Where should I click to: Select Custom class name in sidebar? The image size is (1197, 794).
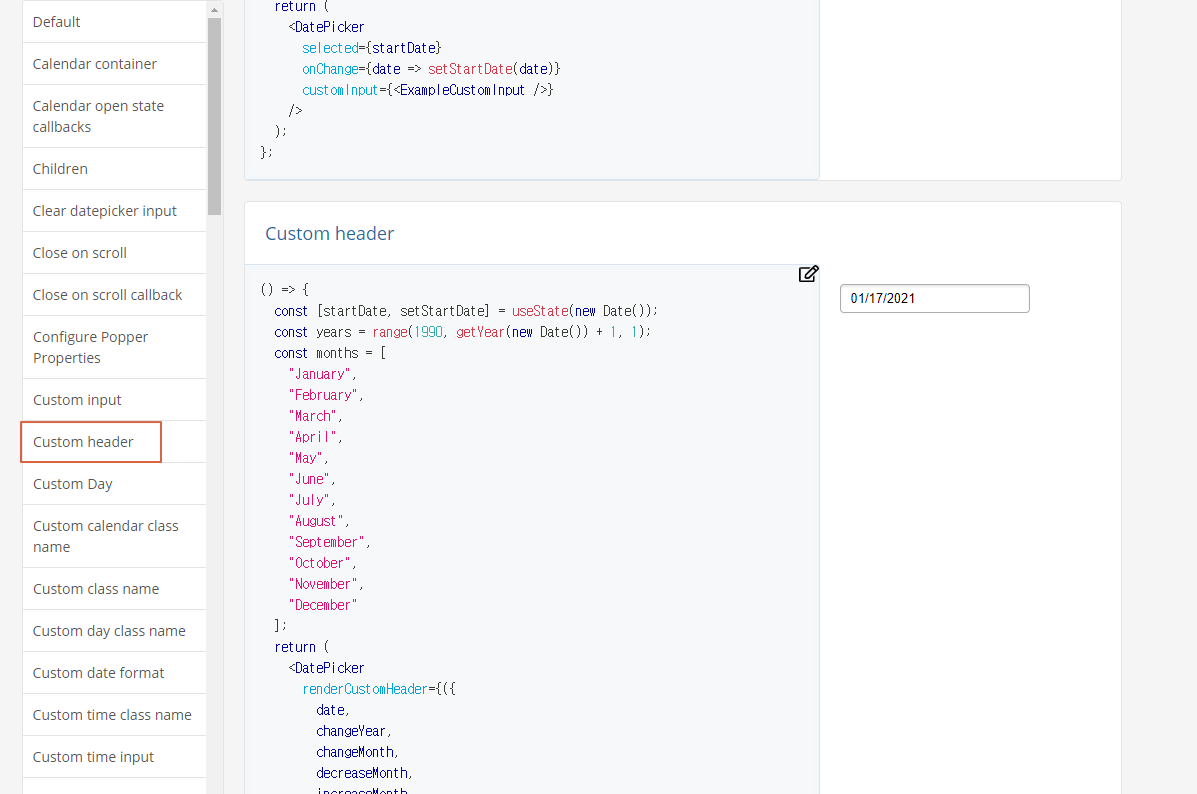click(95, 588)
